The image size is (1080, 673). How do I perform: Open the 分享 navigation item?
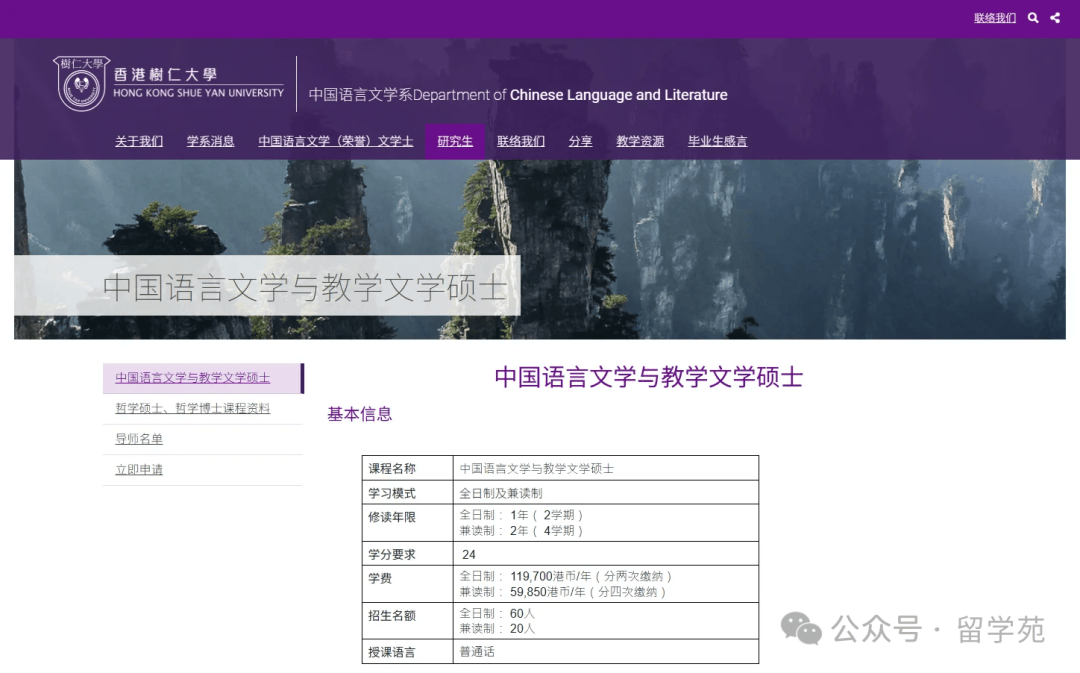click(580, 141)
